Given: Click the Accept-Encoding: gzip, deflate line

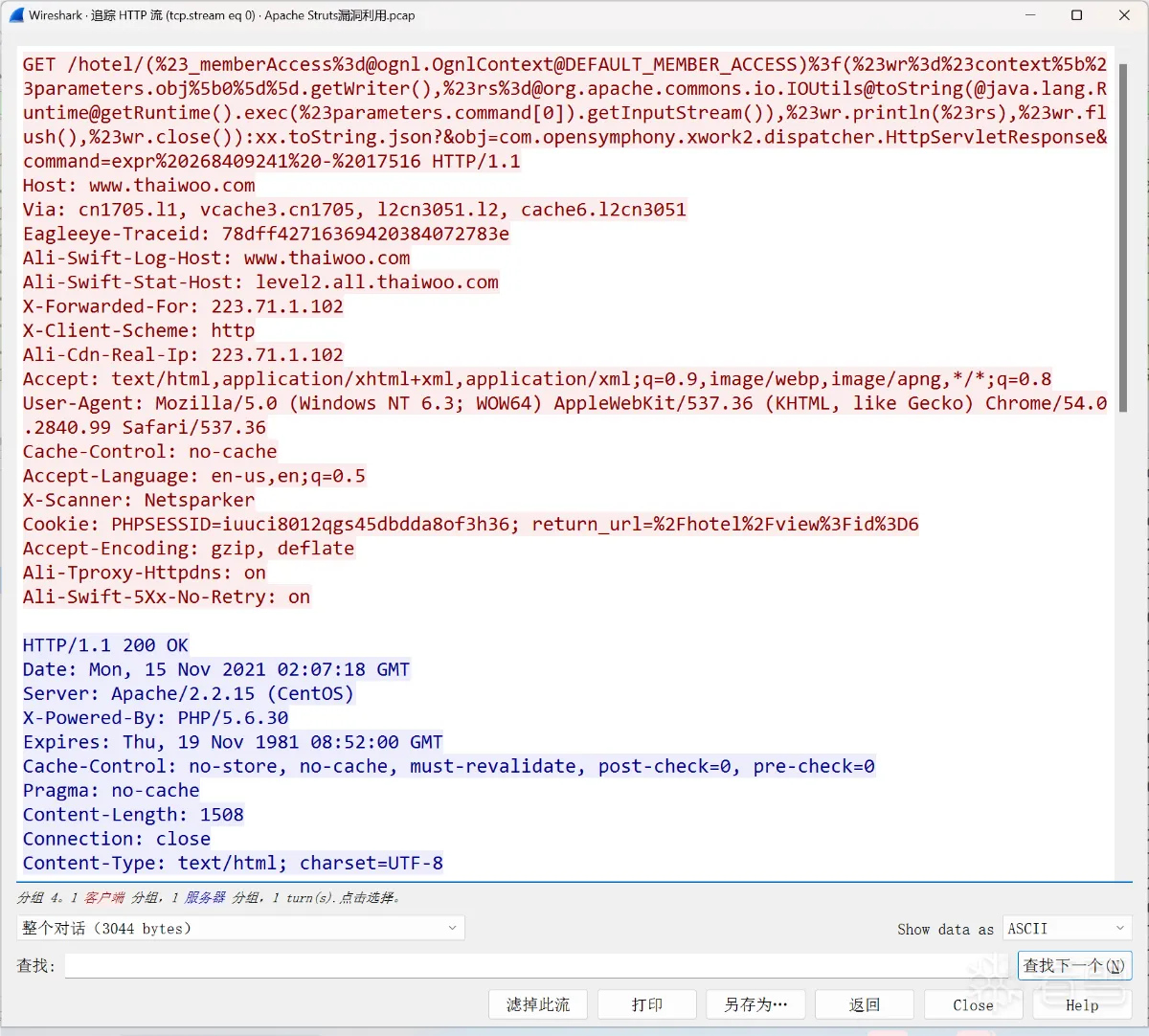Looking at the screenshot, I should [x=189, y=549].
